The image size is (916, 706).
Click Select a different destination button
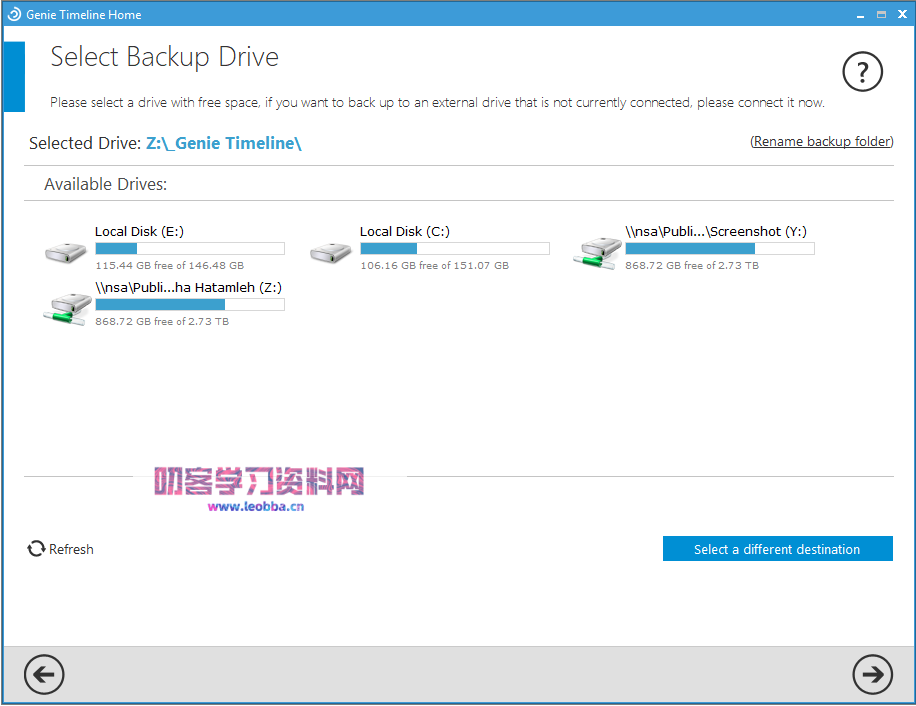(x=778, y=548)
